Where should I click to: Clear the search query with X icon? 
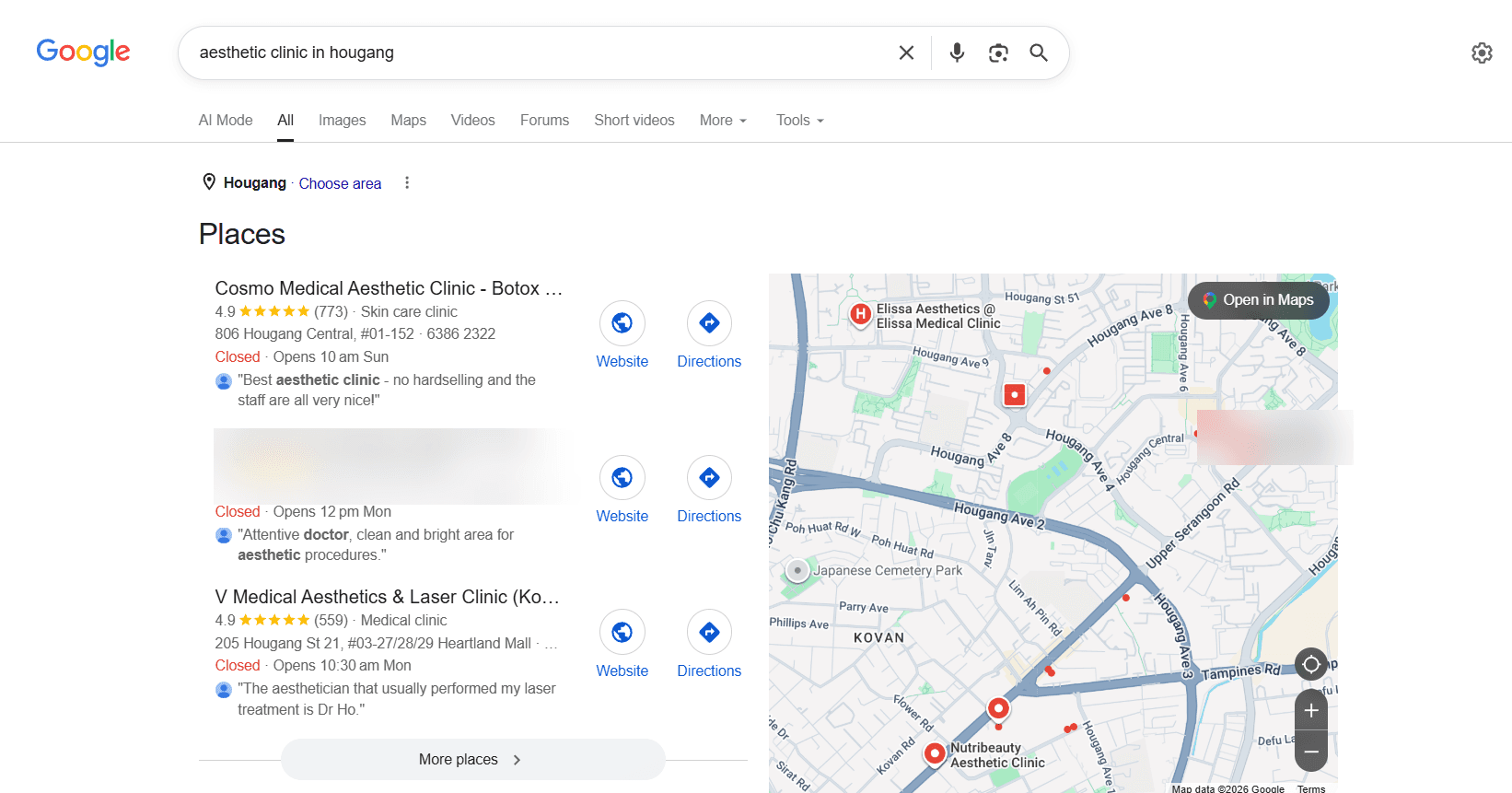click(906, 52)
